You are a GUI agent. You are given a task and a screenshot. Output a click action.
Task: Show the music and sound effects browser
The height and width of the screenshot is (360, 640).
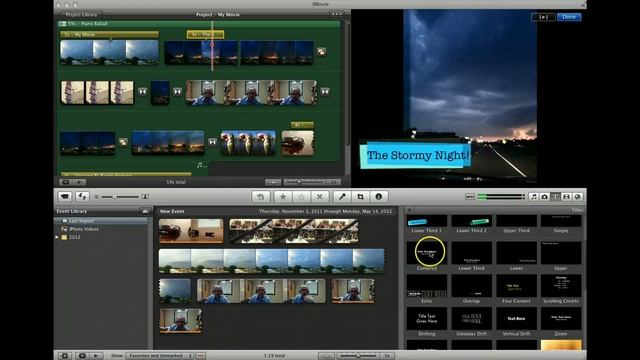[x=533, y=197]
